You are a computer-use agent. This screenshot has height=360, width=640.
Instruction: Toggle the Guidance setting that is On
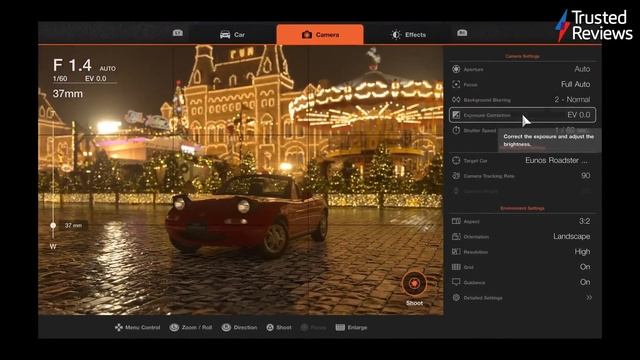click(585, 282)
